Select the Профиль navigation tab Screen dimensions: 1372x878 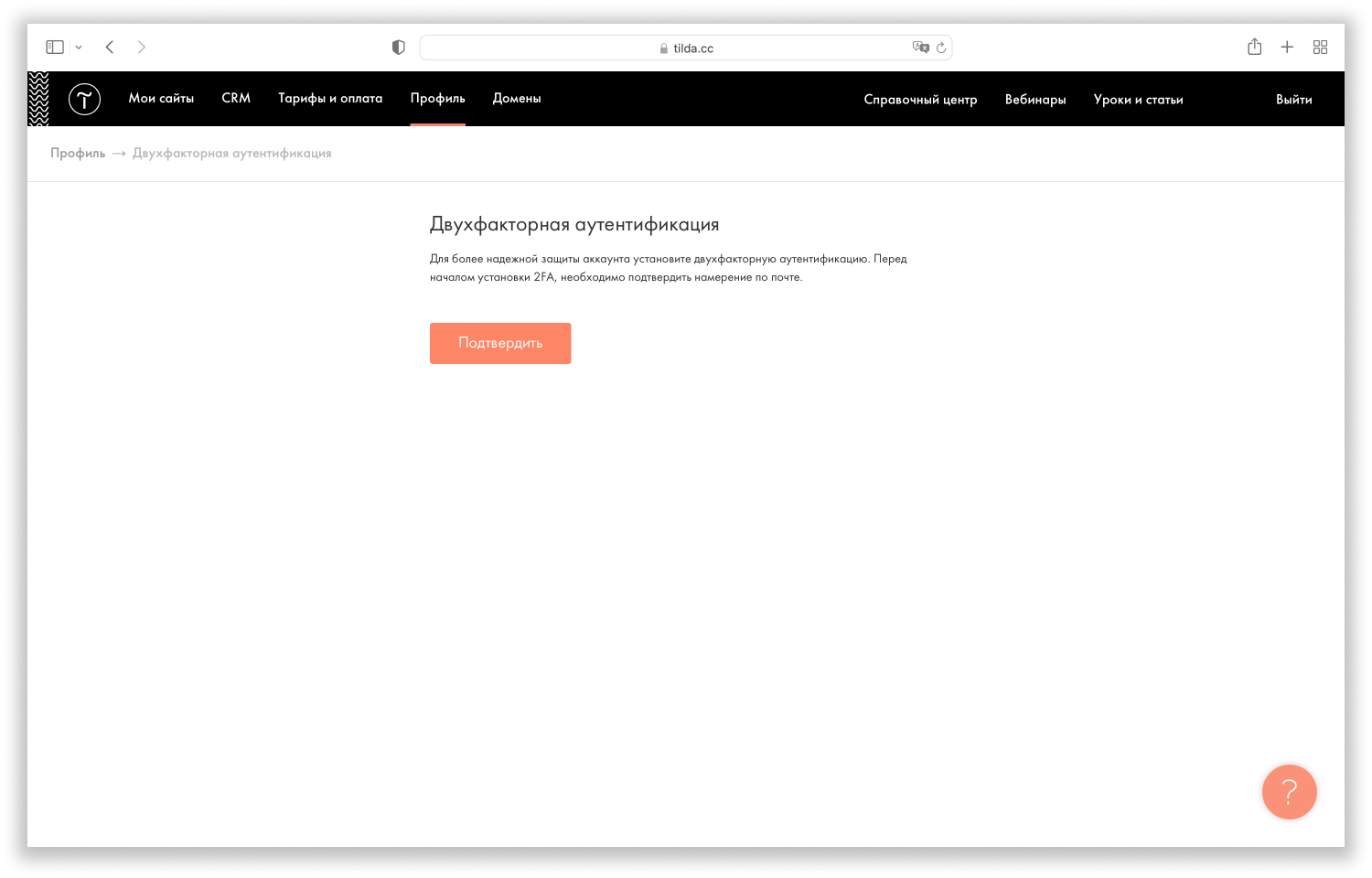pos(437,98)
